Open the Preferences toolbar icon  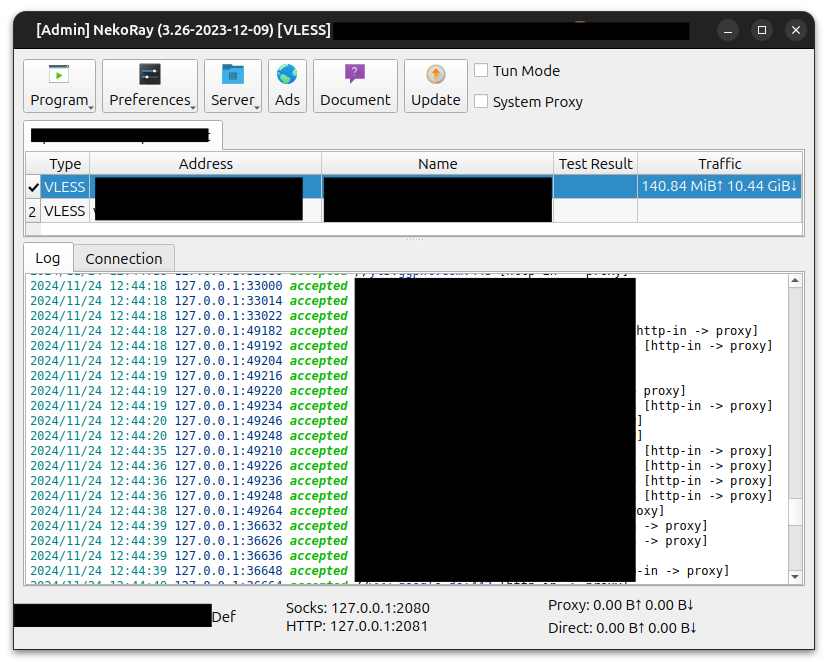(149, 75)
